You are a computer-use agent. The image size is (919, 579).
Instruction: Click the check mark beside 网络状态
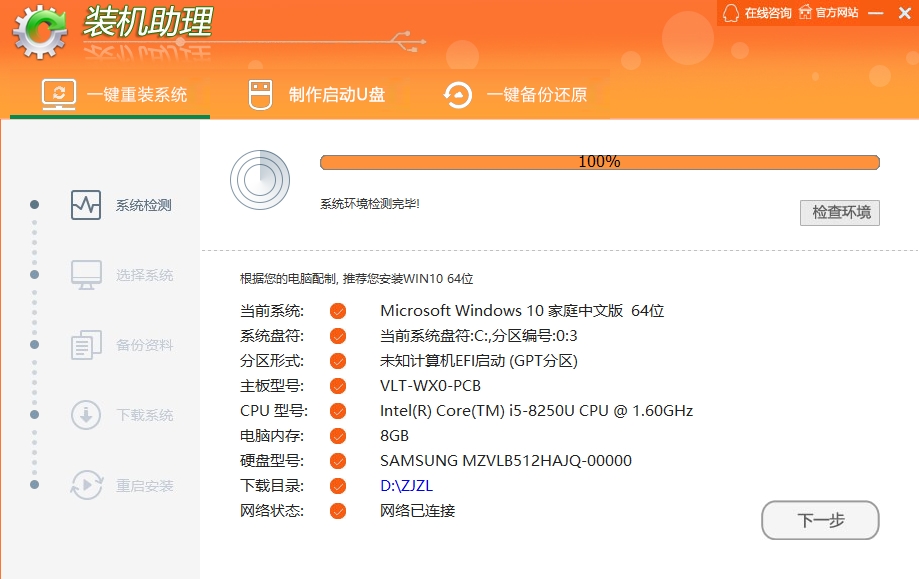pyautogui.click(x=338, y=512)
